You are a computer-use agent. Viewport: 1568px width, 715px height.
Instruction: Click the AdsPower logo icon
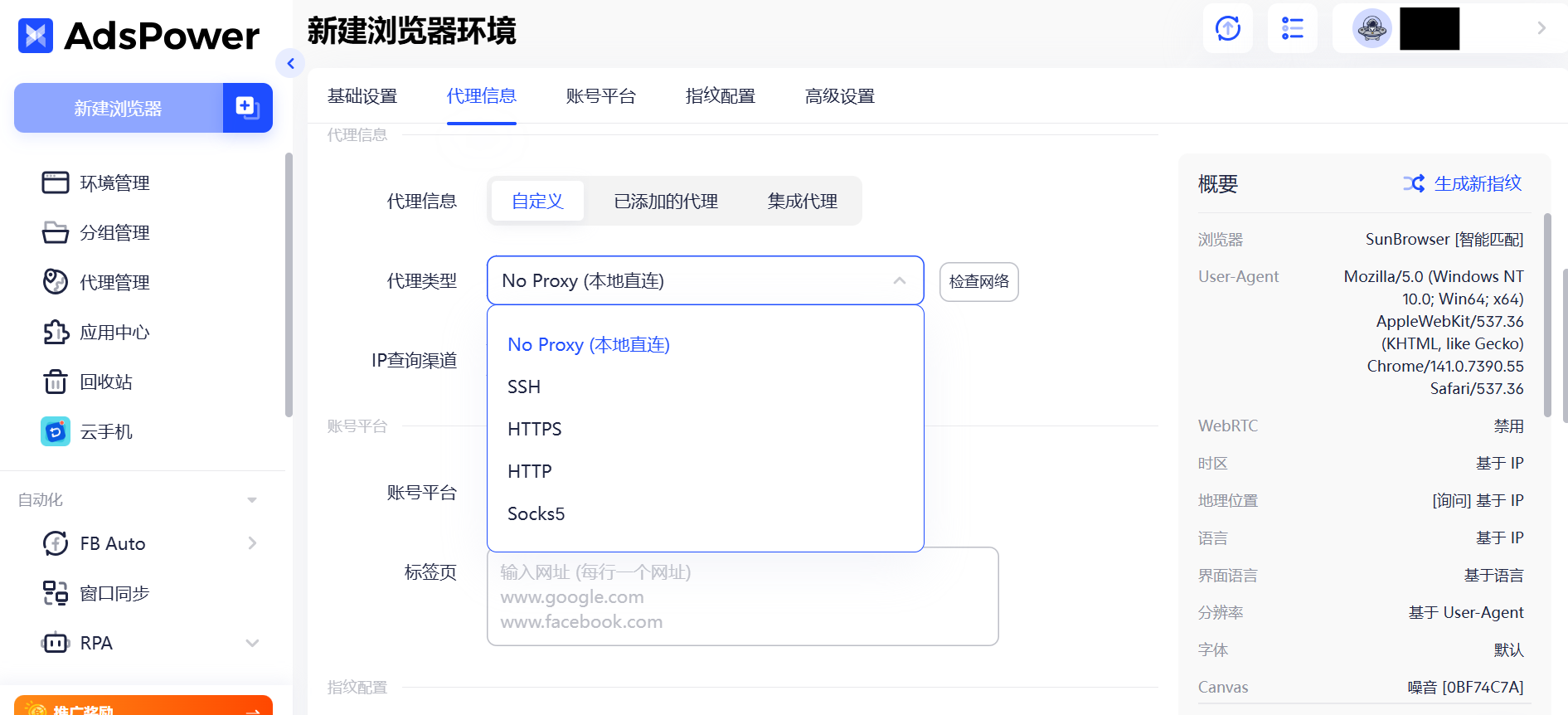click(36, 36)
